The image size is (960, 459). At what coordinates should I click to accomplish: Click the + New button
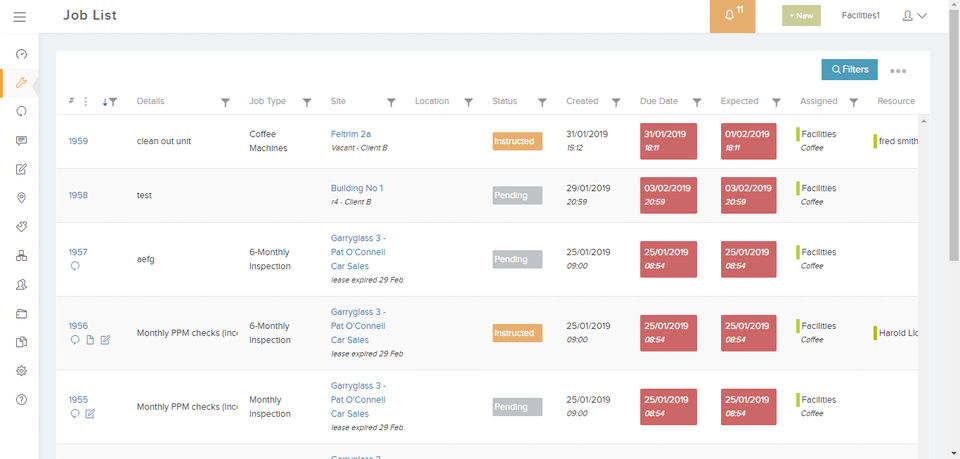point(801,16)
